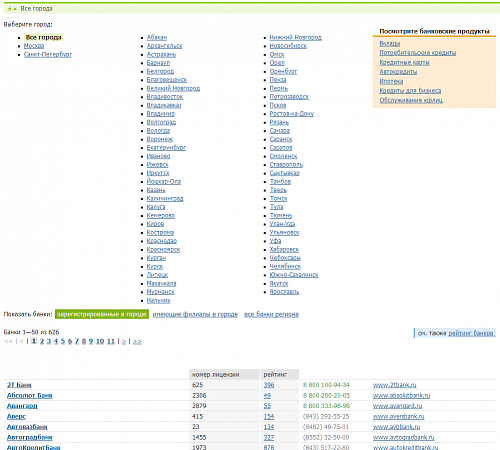
Task: Click the home icon in the breadcrumb bar
Action: click(x=9, y=9)
